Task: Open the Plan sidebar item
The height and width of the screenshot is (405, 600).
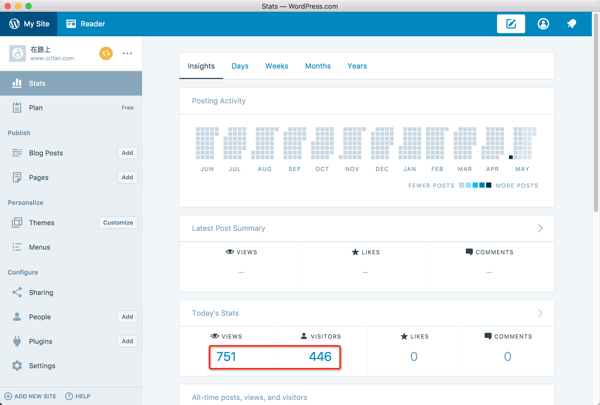Action: coord(71,108)
